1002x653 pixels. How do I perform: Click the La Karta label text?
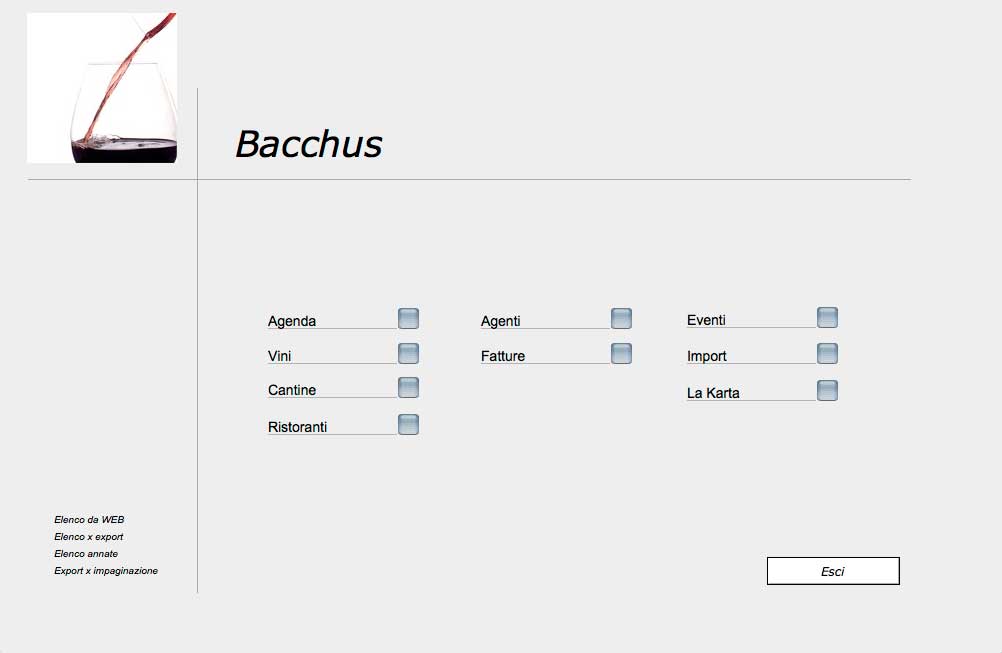pos(713,393)
